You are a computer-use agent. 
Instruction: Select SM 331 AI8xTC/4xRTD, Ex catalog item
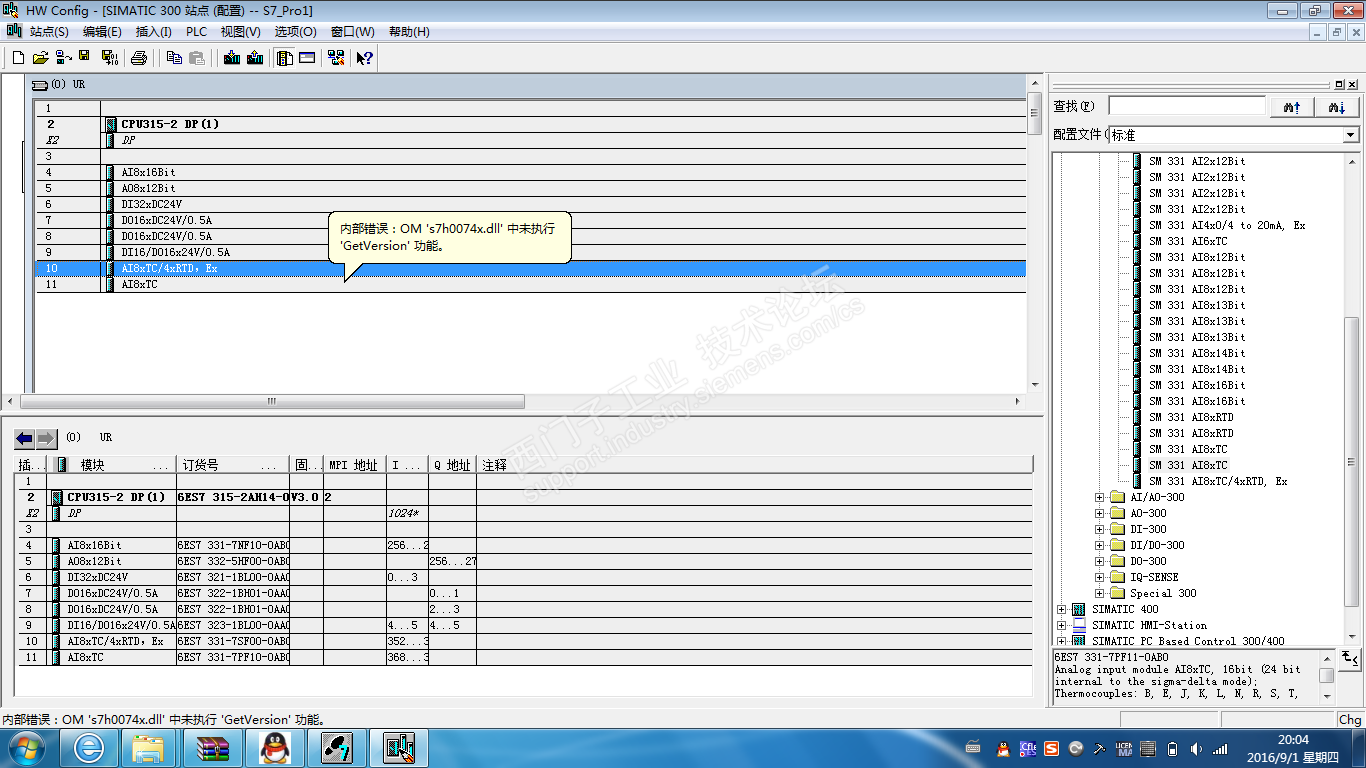pos(1218,481)
